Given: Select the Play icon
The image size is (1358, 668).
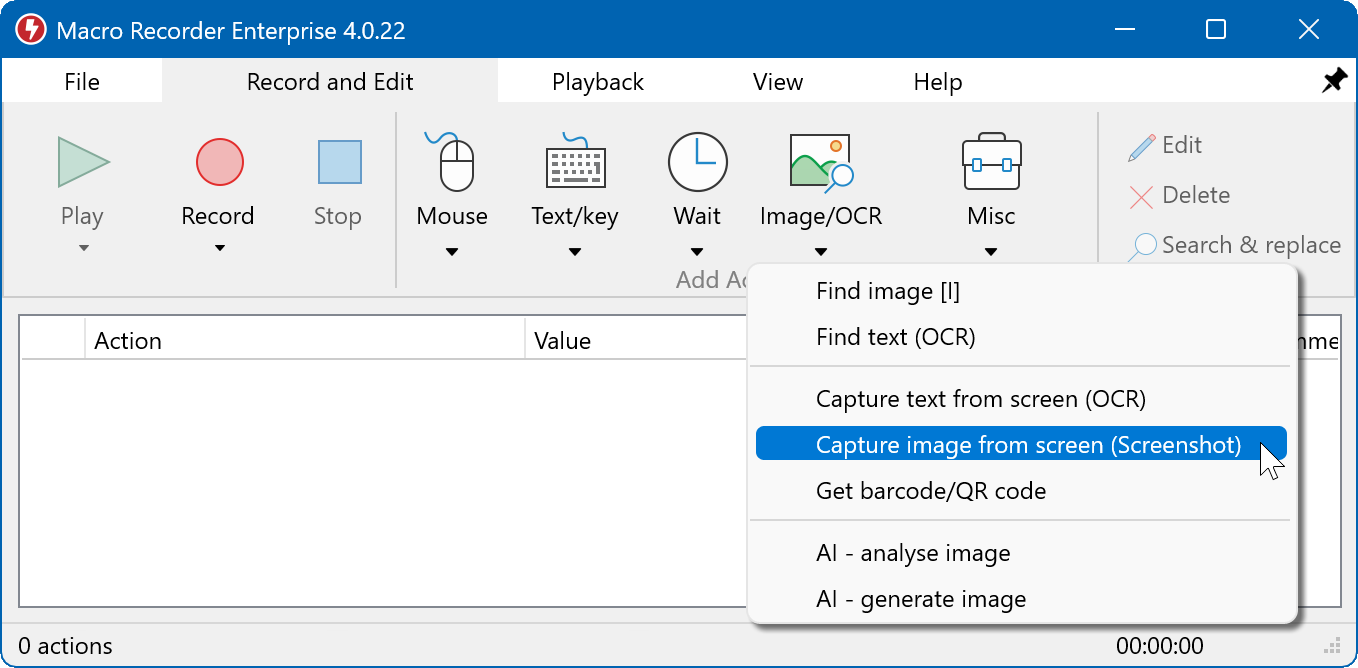Looking at the screenshot, I should [82, 162].
